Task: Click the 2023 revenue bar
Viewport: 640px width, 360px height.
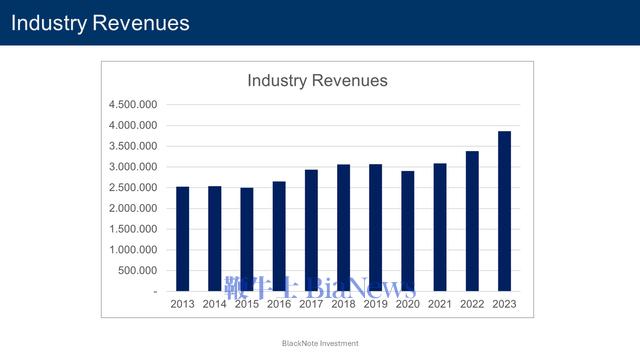Action: [504, 211]
